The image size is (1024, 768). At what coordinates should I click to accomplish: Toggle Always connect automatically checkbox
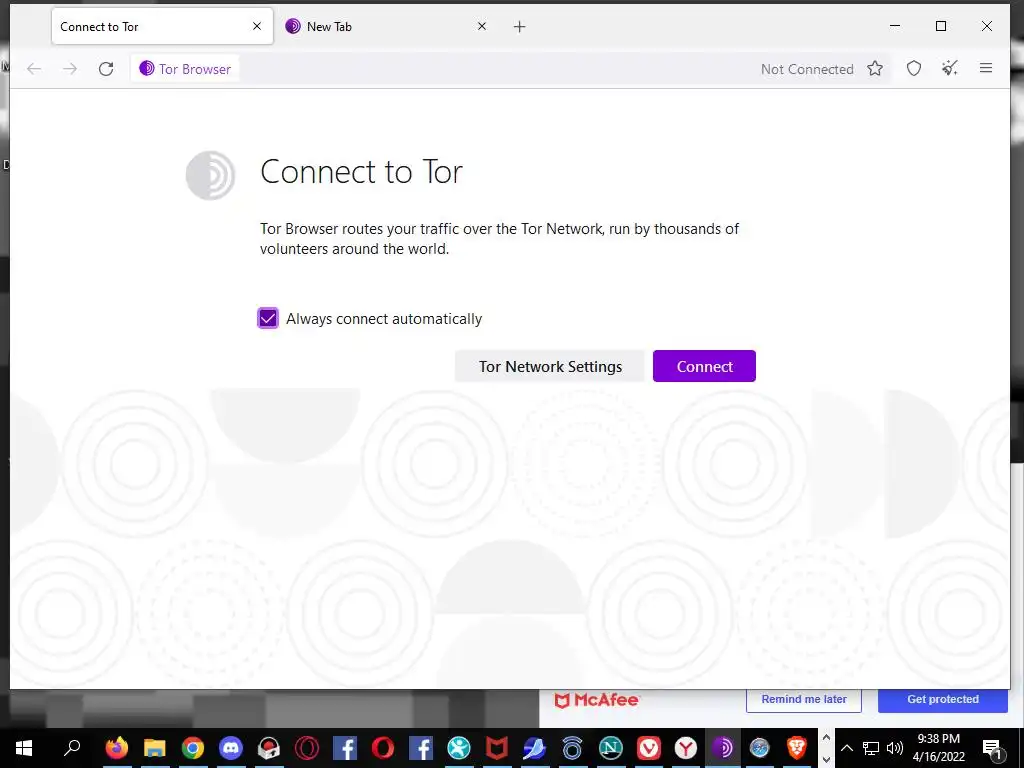[x=268, y=318]
